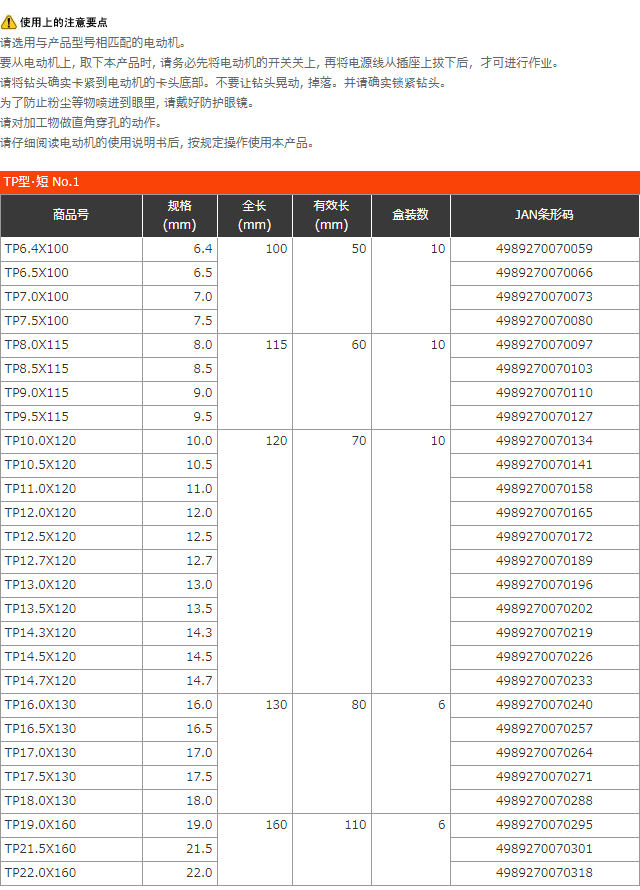Select product number TP12.7X120 cell

coord(40,561)
